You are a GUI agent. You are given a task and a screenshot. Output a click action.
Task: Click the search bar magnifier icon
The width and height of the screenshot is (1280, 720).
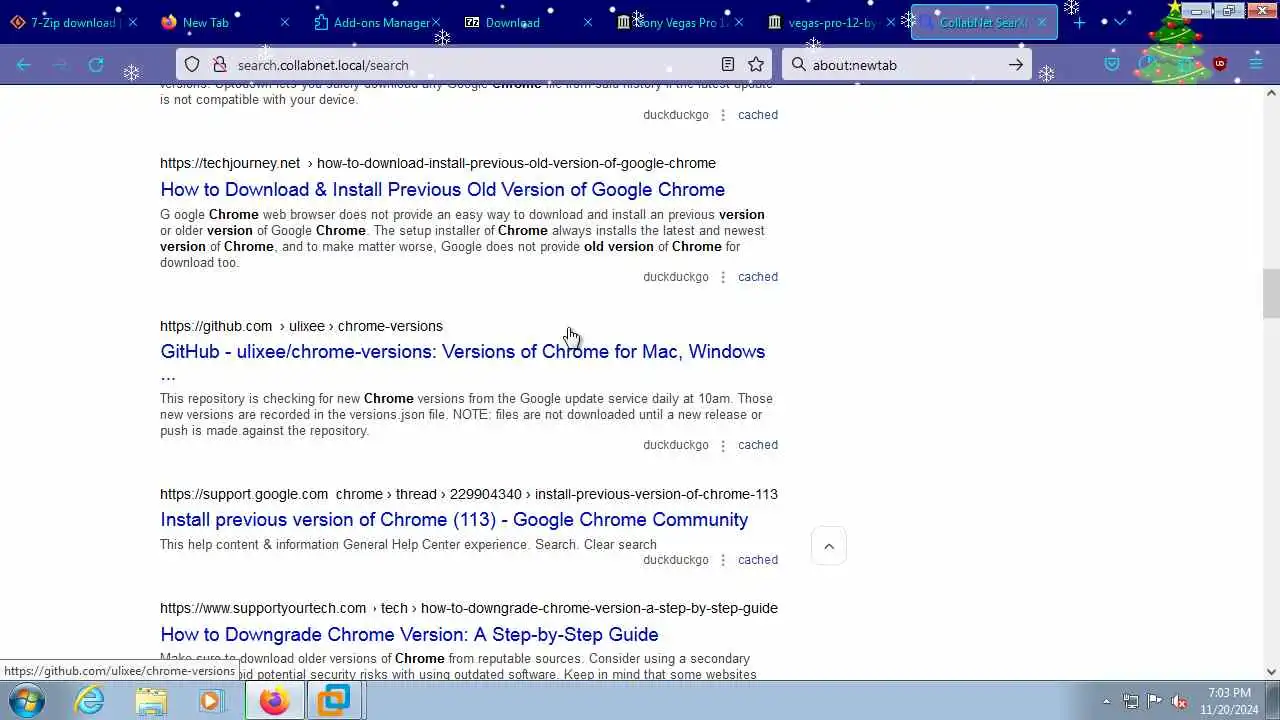tap(798, 65)
